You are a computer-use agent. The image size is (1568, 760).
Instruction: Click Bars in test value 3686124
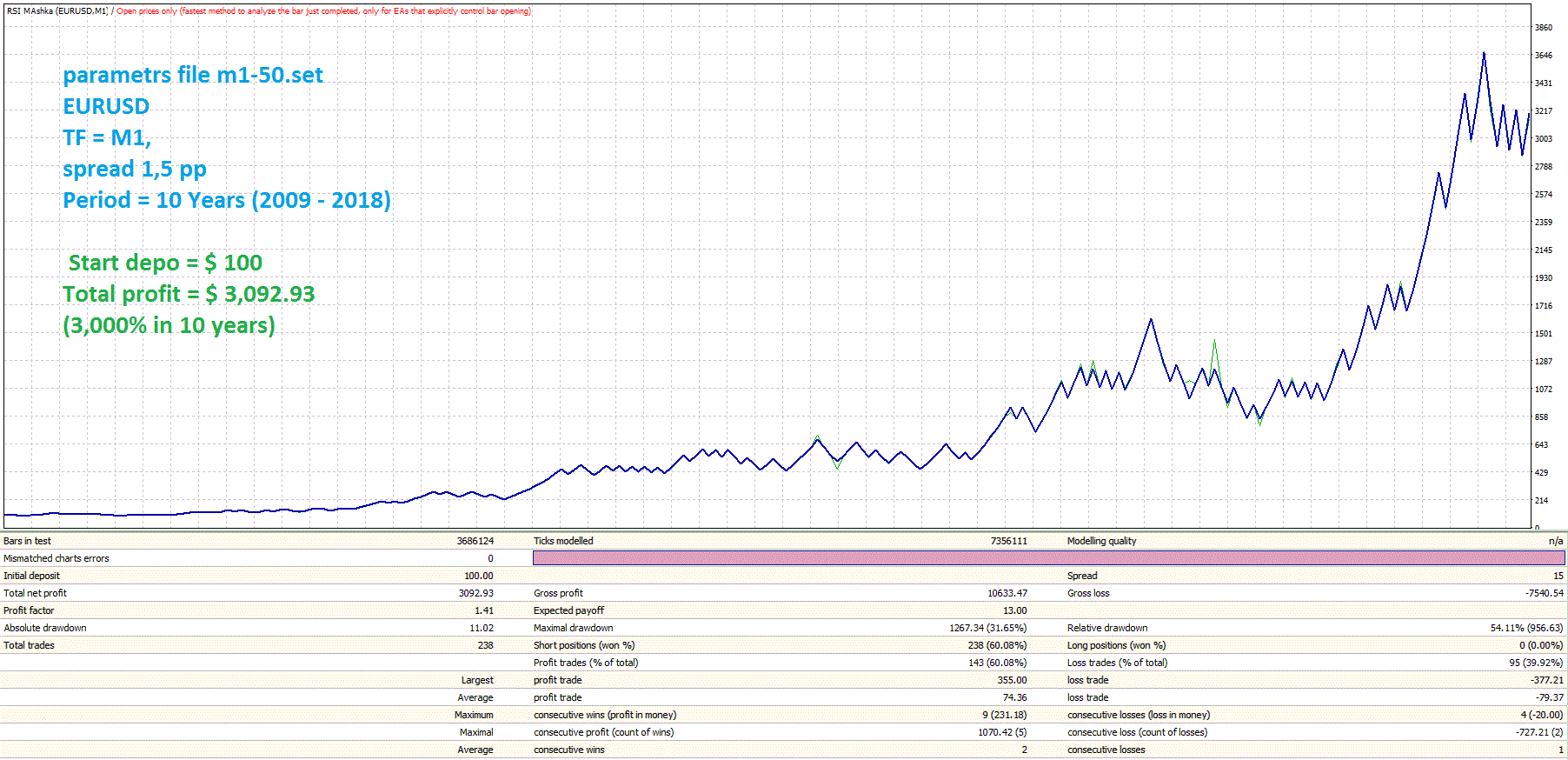(475, 541)
